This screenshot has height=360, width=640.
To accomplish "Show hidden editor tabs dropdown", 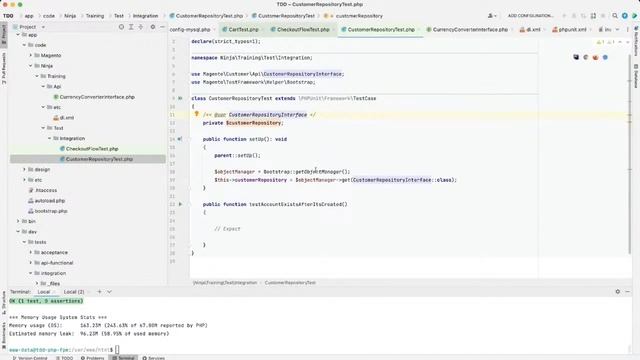I will (618, 29).
